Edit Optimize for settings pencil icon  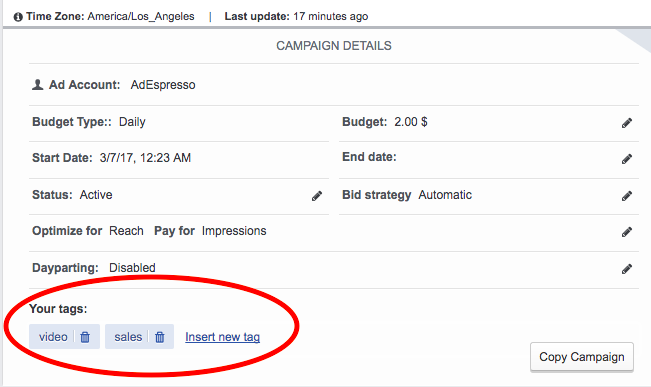click(627, 232)
